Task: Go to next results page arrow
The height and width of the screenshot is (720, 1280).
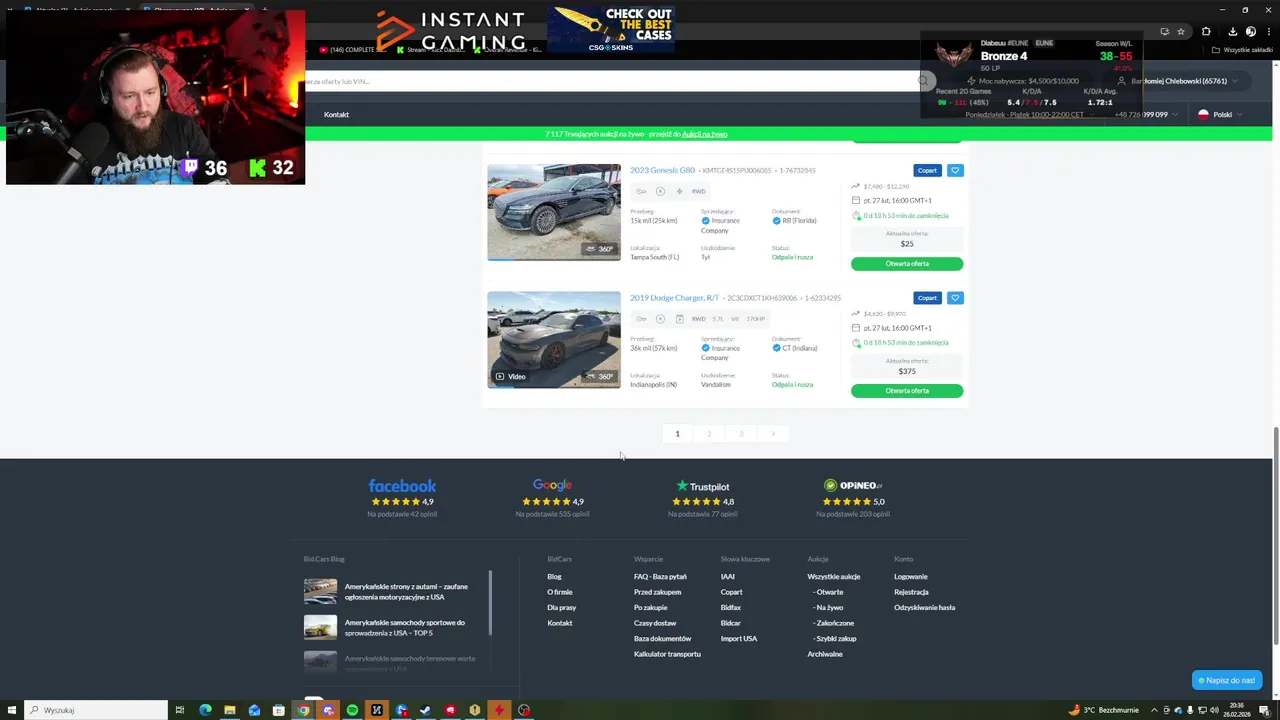Action: [773, 433]
